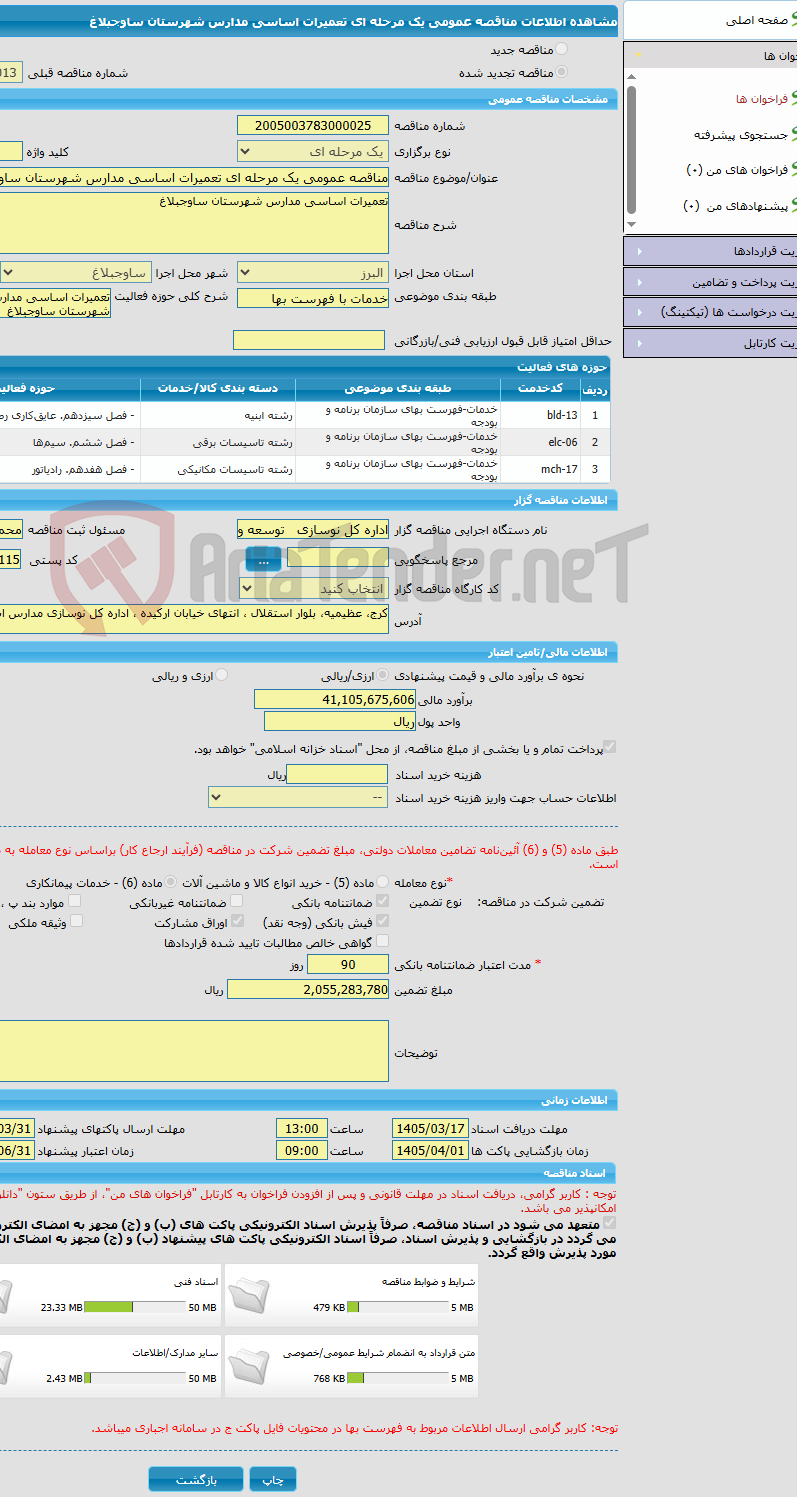Toggle گواهی خالص مطالبات تایید شده checkbox
Viewport: 797px width, 1497px height.
click(x=382, y=941)
